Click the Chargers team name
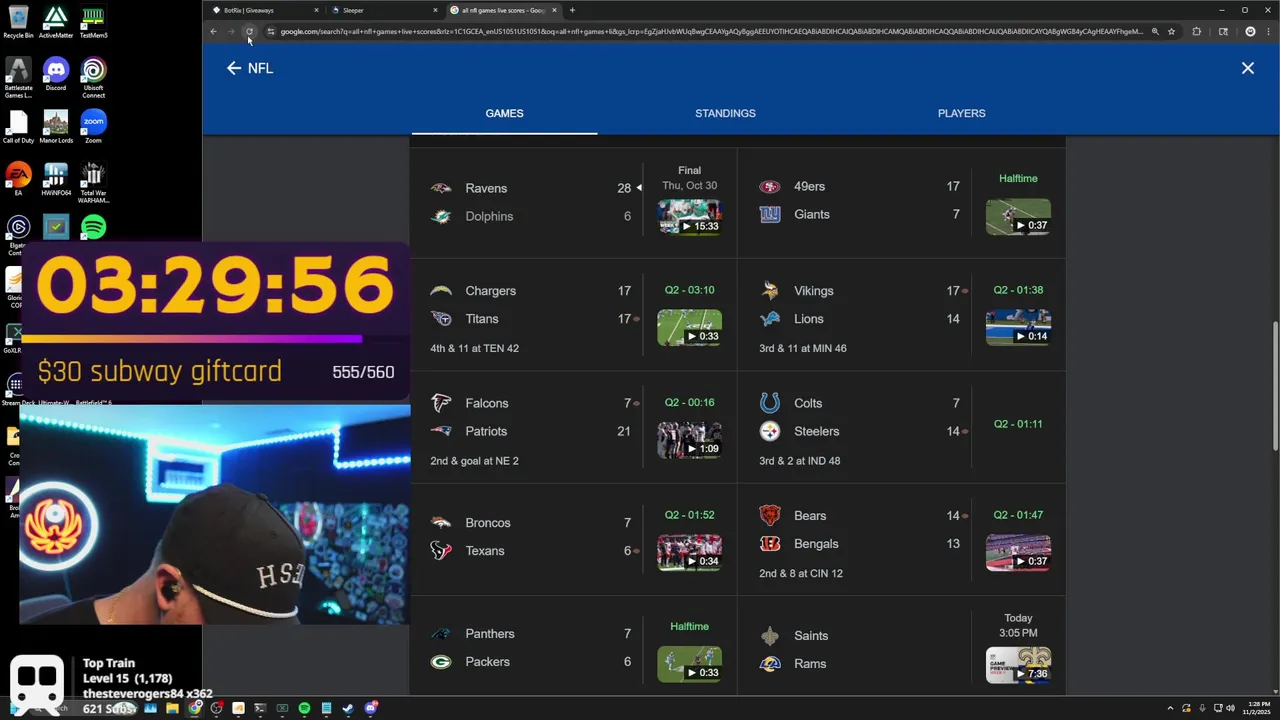Image resolution: width=1280 pixels, height=720 pixels. [x=490, y=291]
